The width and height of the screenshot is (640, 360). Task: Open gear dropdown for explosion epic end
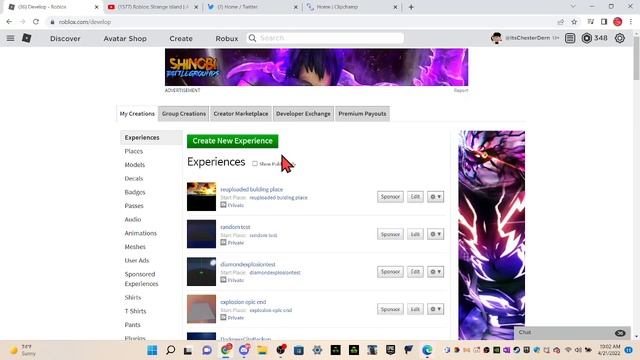[x=436, y=309]
